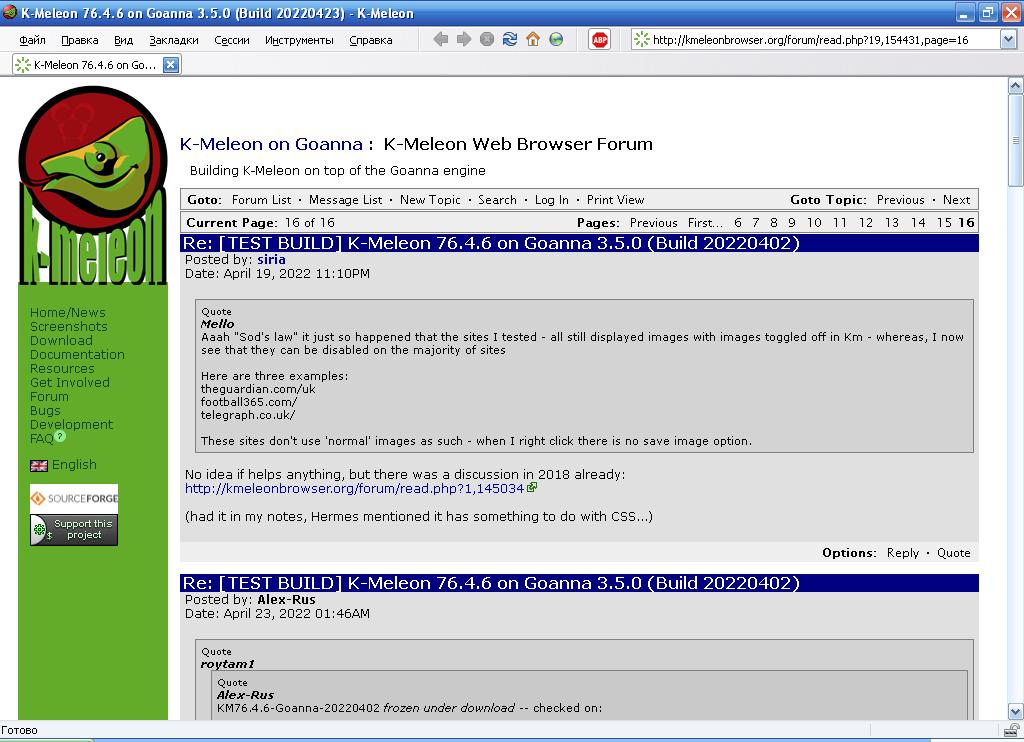Click the green FAQ question-mark icon
1024x742 pixels.
pos(60,436)
